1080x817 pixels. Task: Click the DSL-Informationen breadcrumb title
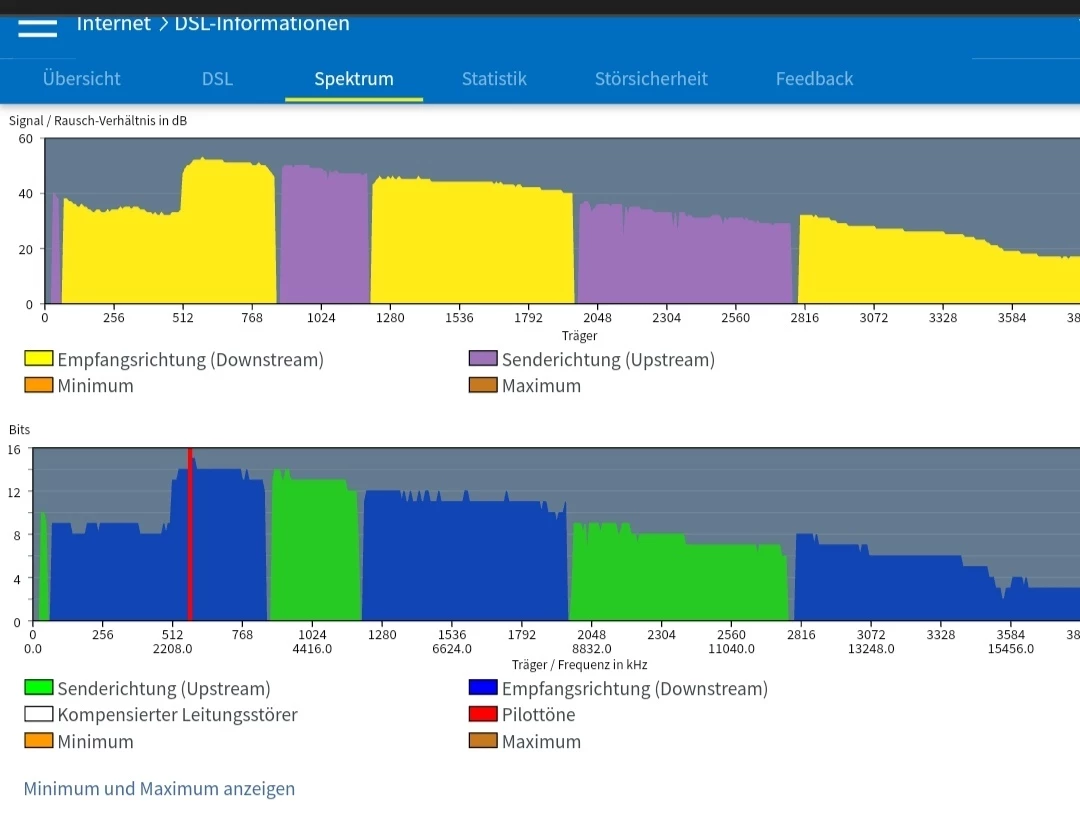[x=262, y=23]
